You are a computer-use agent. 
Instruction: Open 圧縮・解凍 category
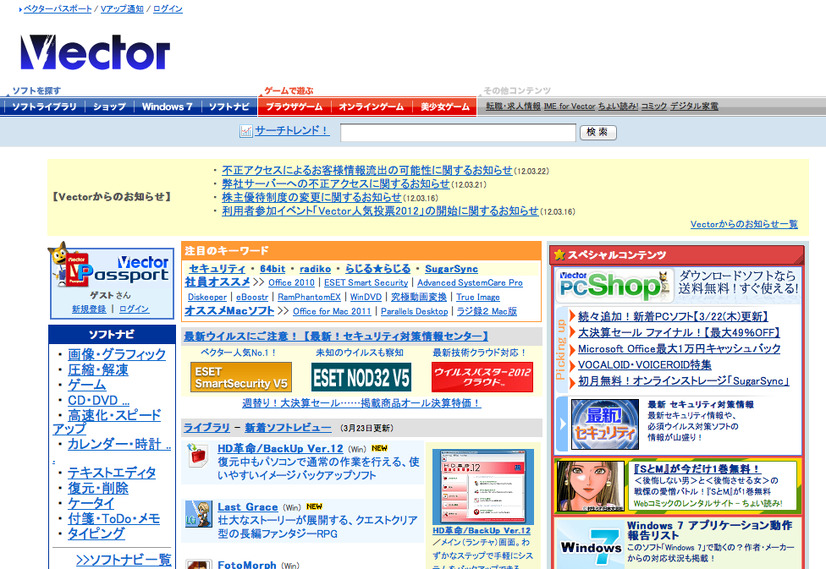(x=98, y=370)
